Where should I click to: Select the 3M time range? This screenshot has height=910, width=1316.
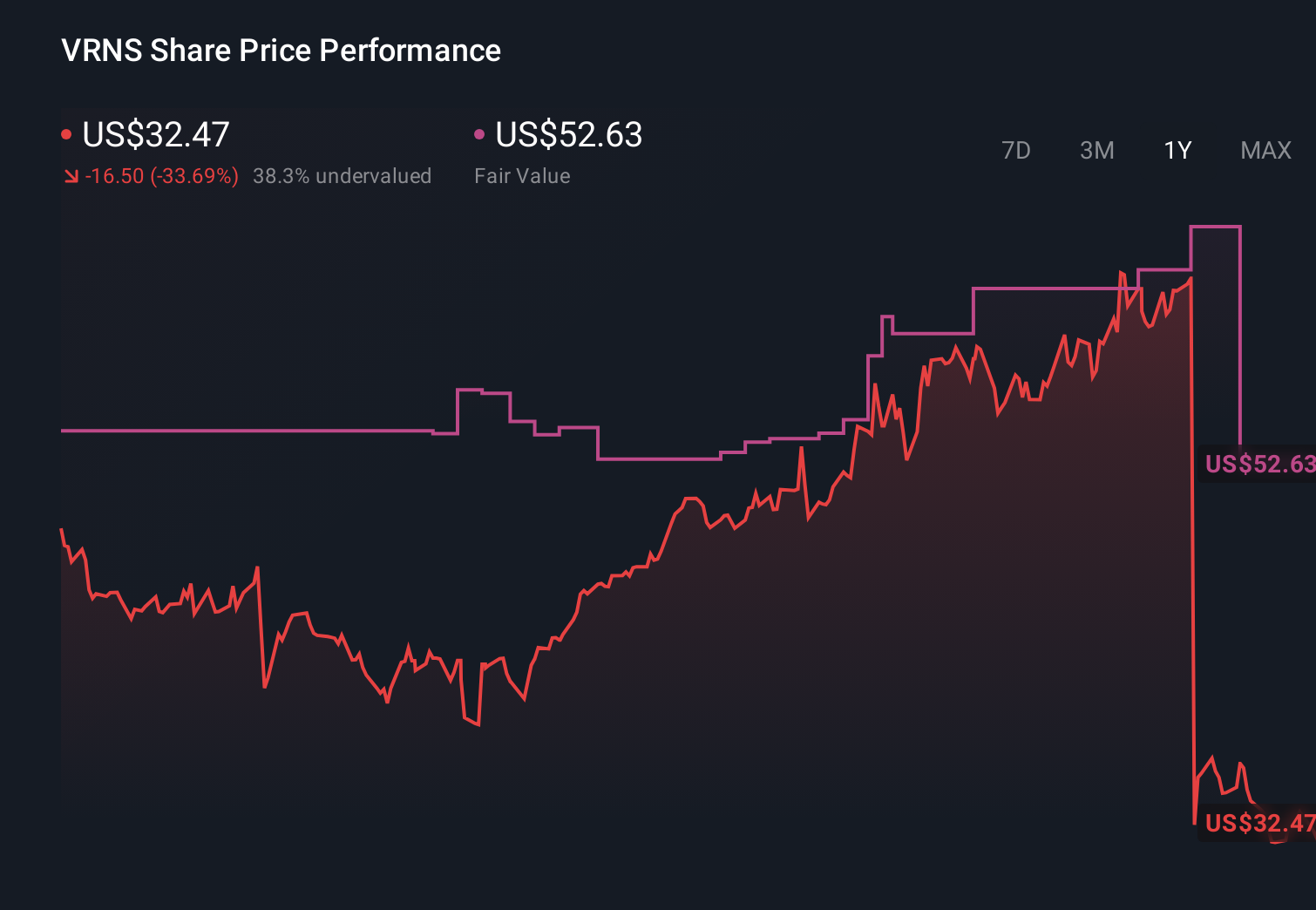pos(1096,150)
